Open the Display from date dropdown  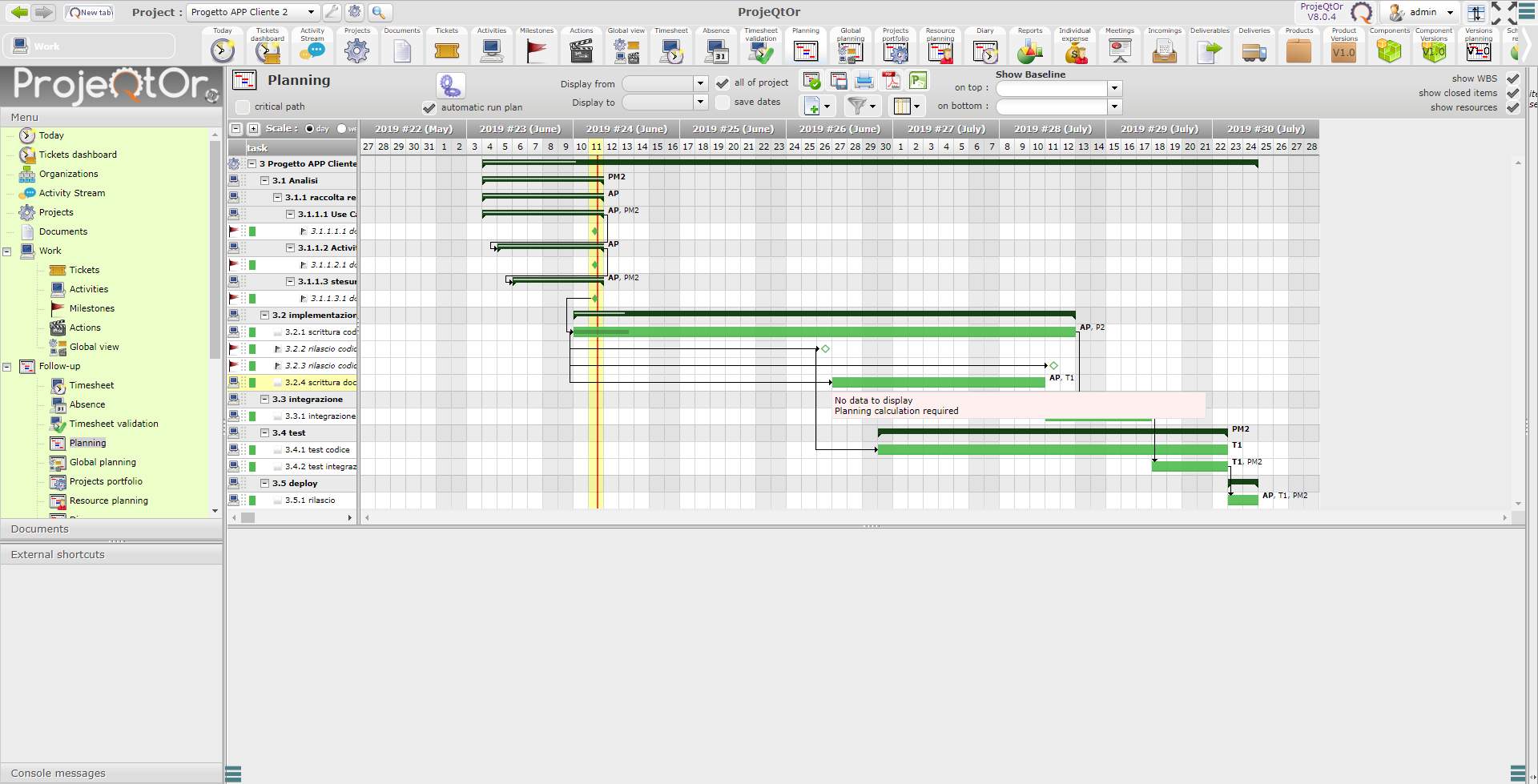(x=700, y=83)
